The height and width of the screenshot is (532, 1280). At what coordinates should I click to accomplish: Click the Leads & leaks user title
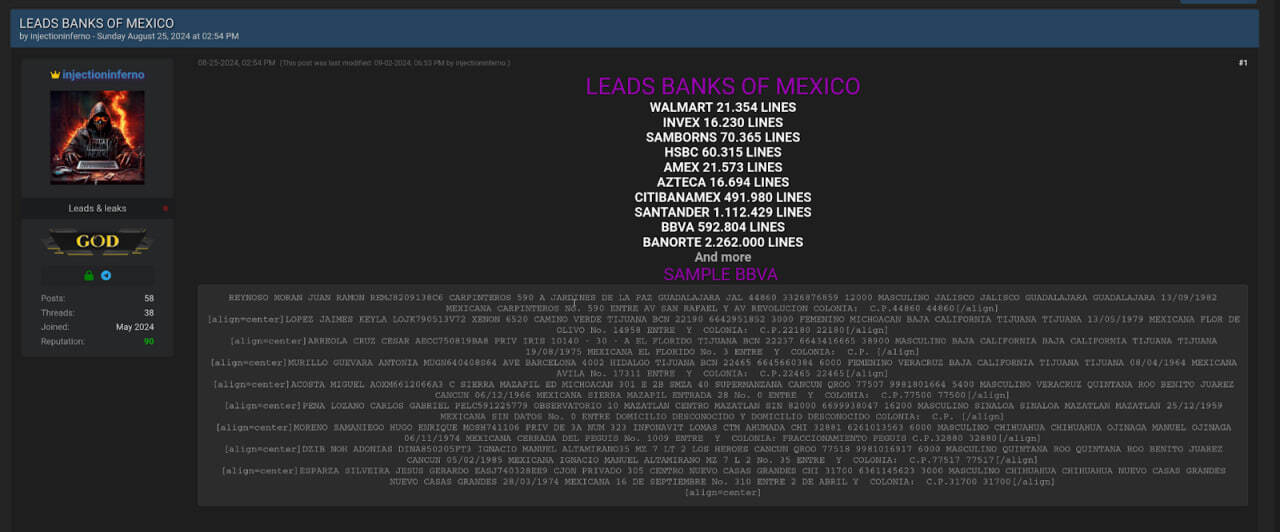pyautogui.click(x=97, y=209)
